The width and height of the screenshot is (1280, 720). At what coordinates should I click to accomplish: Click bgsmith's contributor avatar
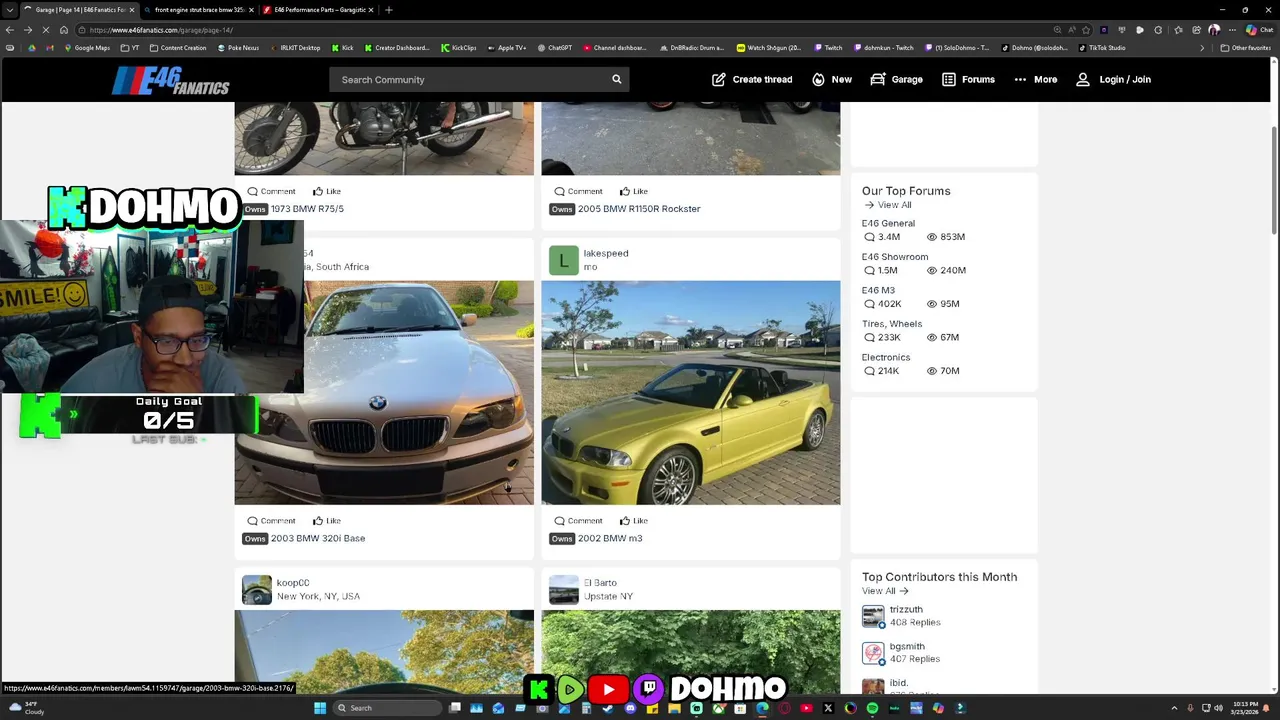pos(873,653)
